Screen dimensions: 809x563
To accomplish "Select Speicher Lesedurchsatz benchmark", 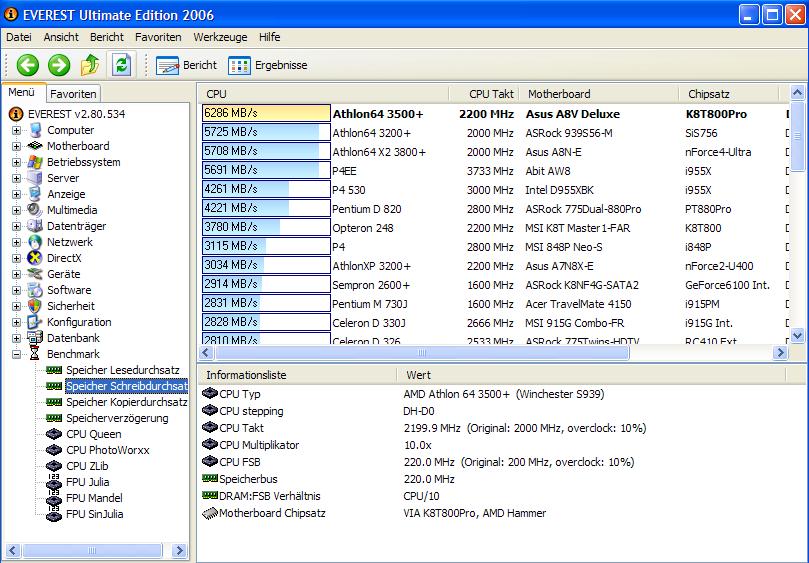I will [x=123, y=370].
